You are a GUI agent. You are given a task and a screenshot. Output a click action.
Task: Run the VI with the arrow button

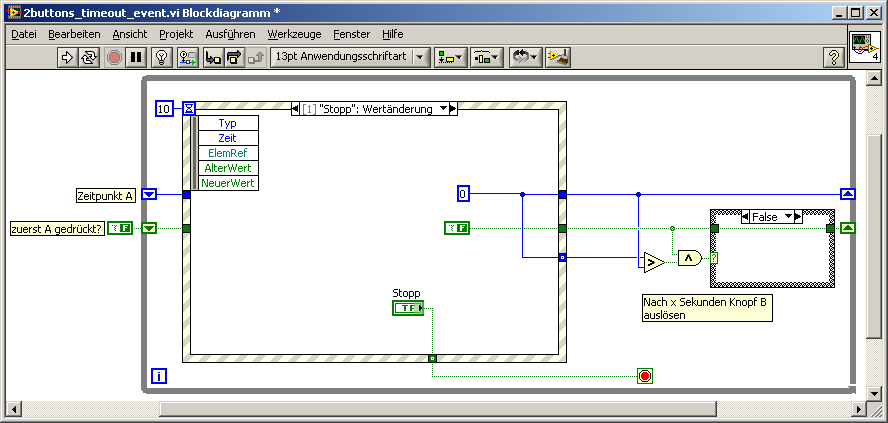coord(67,57)
